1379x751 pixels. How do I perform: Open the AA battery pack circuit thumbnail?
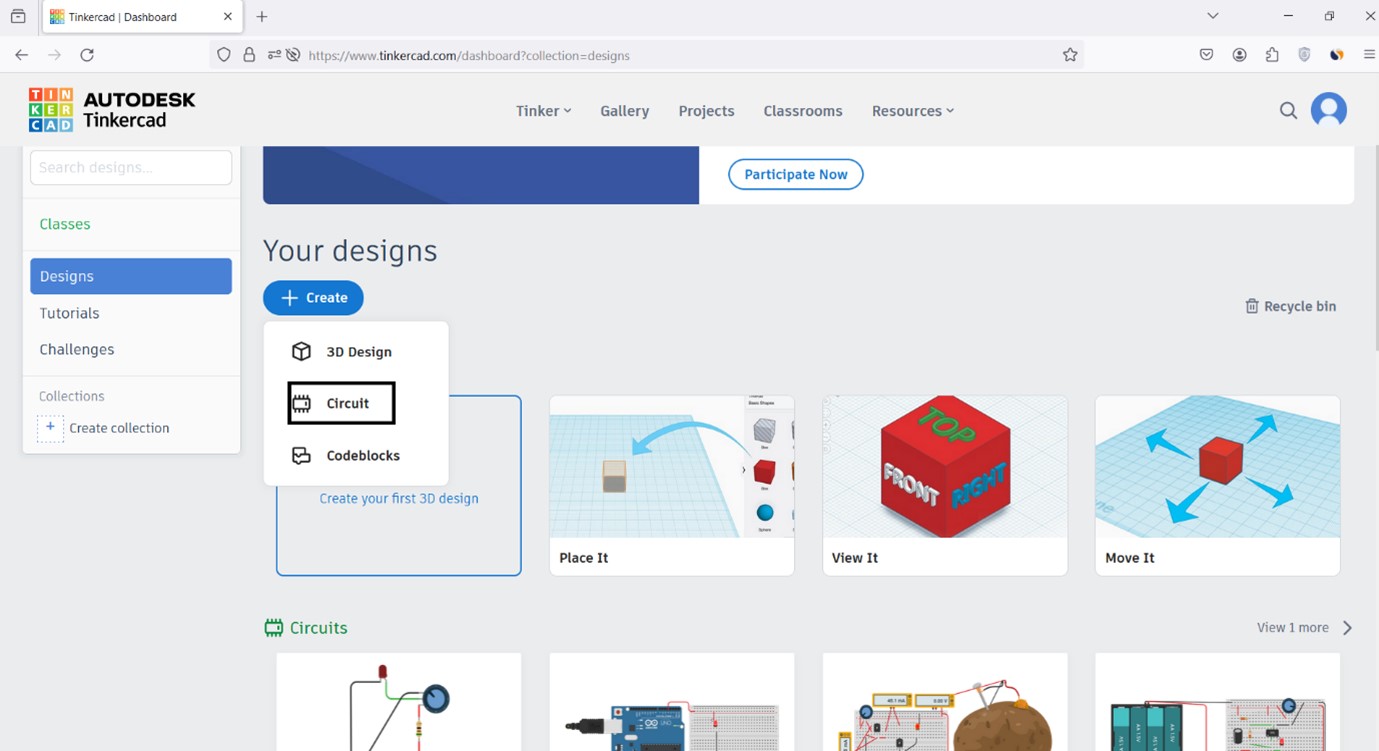pos(1218,702)
